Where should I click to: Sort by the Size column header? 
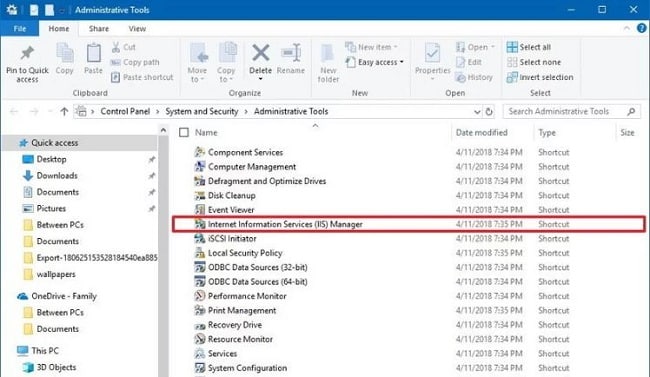627,133
